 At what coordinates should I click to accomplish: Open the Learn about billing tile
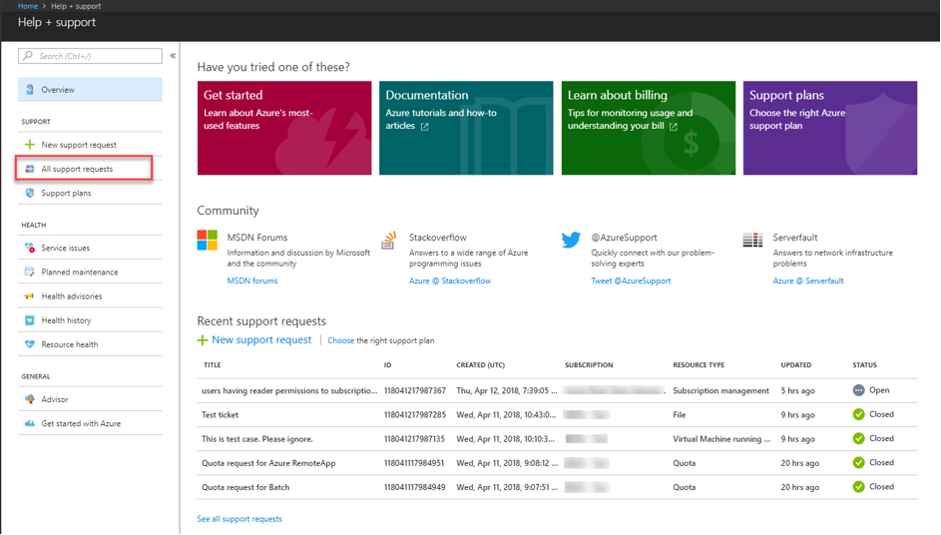[648, 128]
